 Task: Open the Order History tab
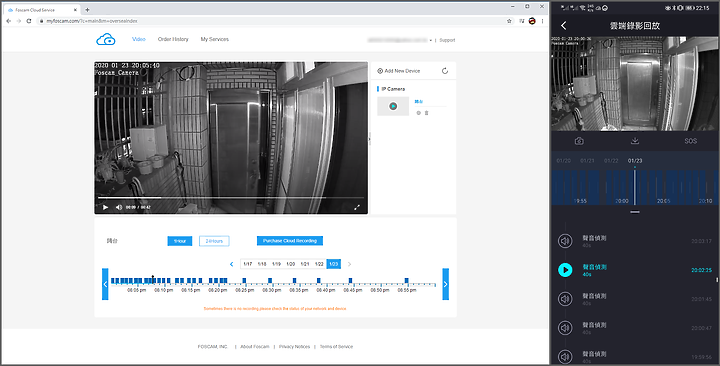pos(173,39)
